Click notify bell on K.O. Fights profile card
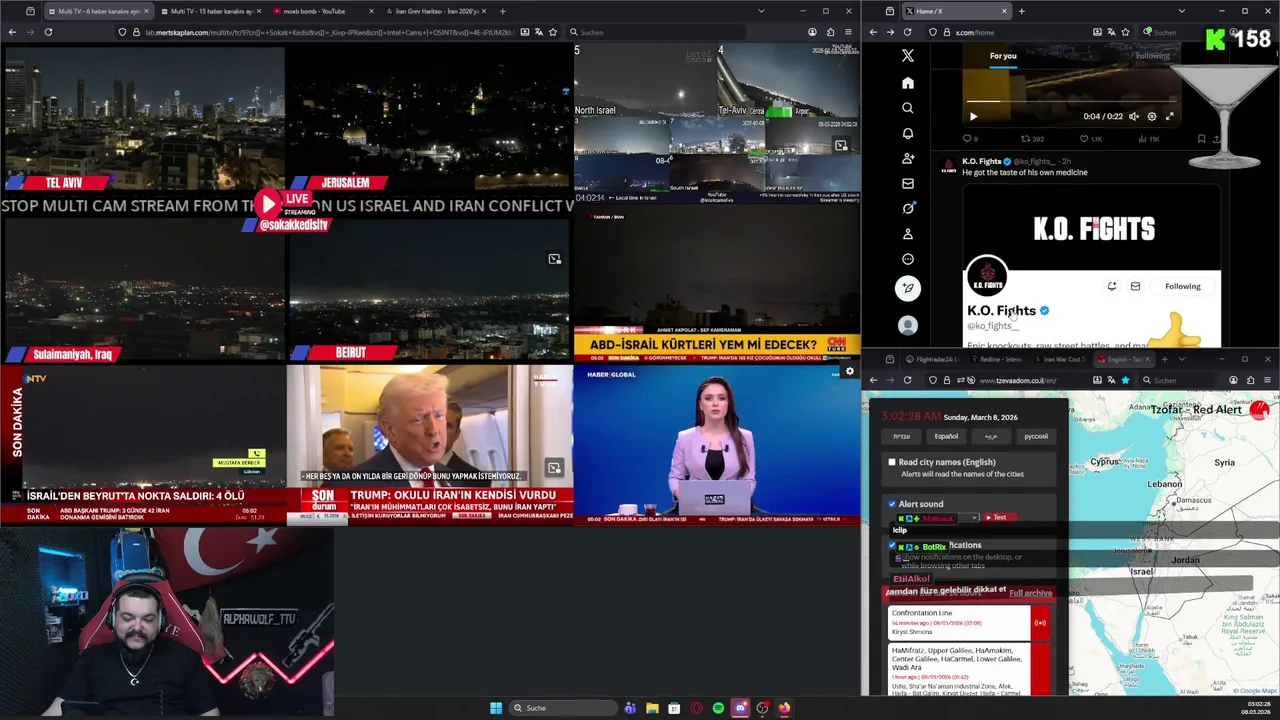The height and width of the screenshot is (720, 1280). [1111, 286]
